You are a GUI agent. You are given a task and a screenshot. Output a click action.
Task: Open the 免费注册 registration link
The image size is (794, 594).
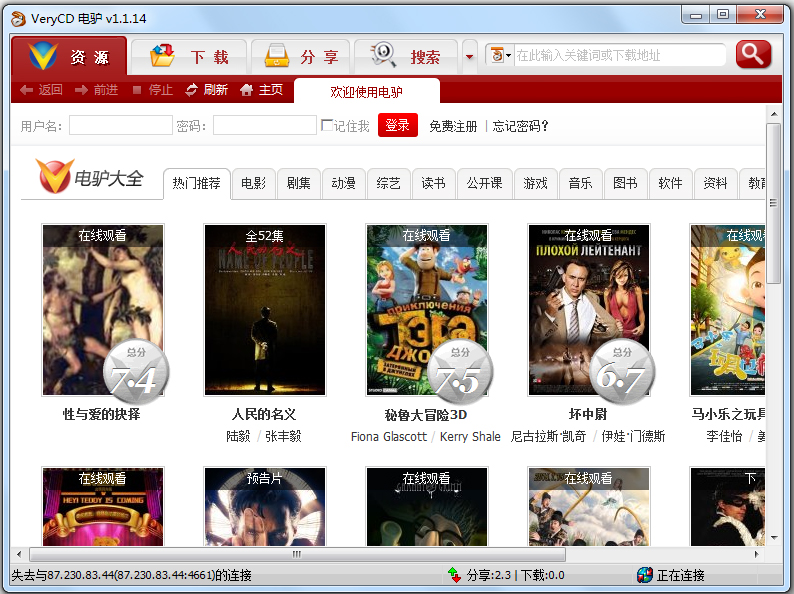pyautogui.click(x=453, y=126)
